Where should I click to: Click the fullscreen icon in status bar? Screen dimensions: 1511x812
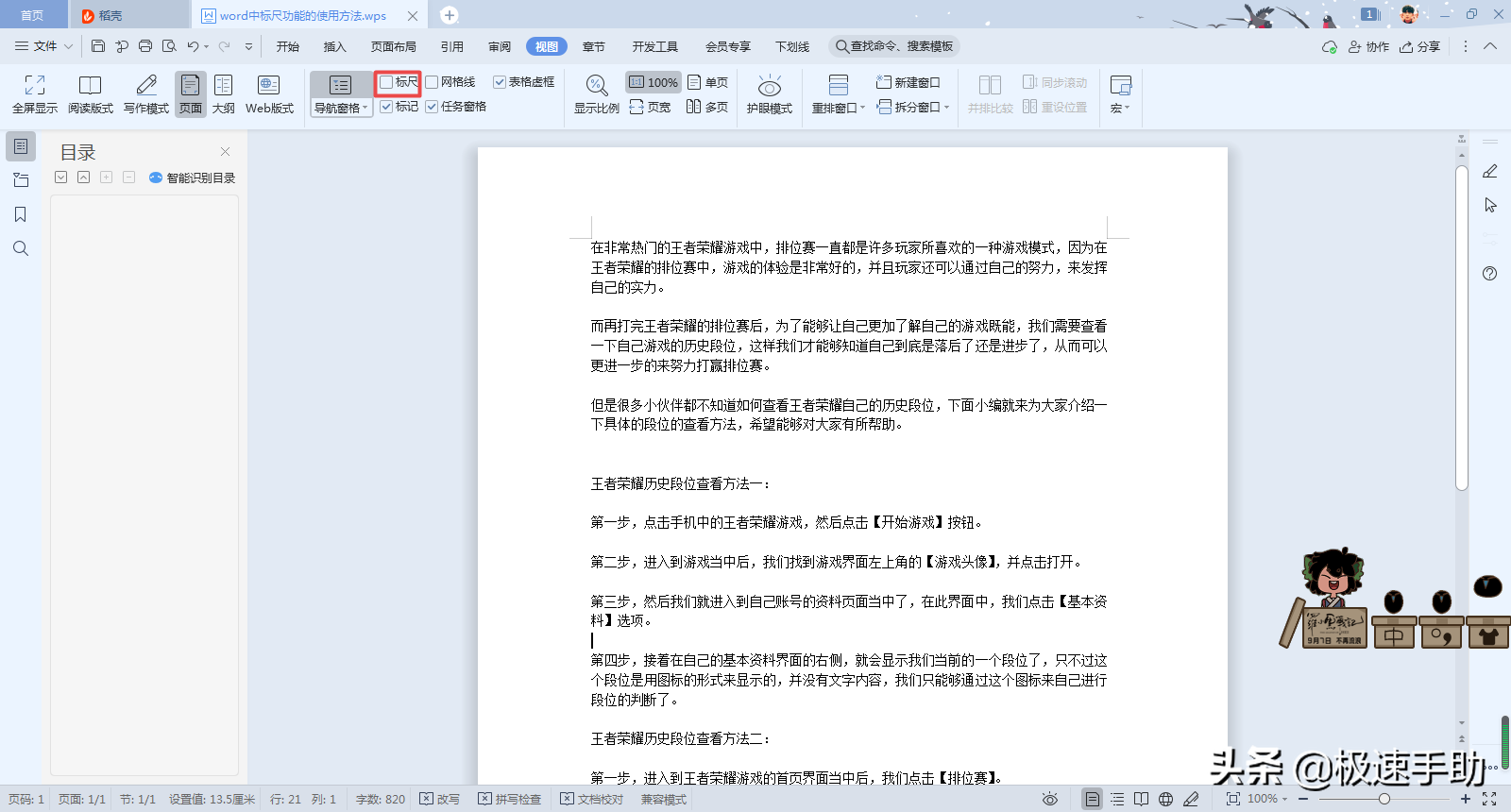1489,799
